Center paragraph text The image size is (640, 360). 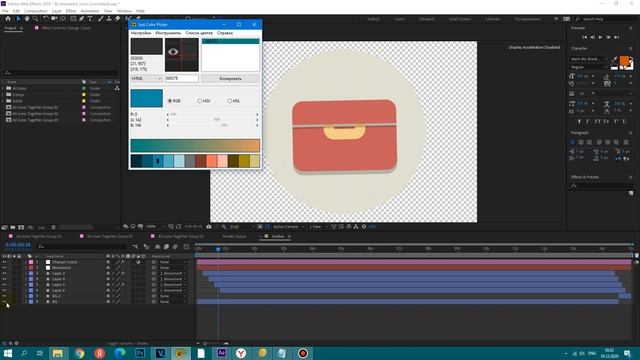[x=581, y=142]
